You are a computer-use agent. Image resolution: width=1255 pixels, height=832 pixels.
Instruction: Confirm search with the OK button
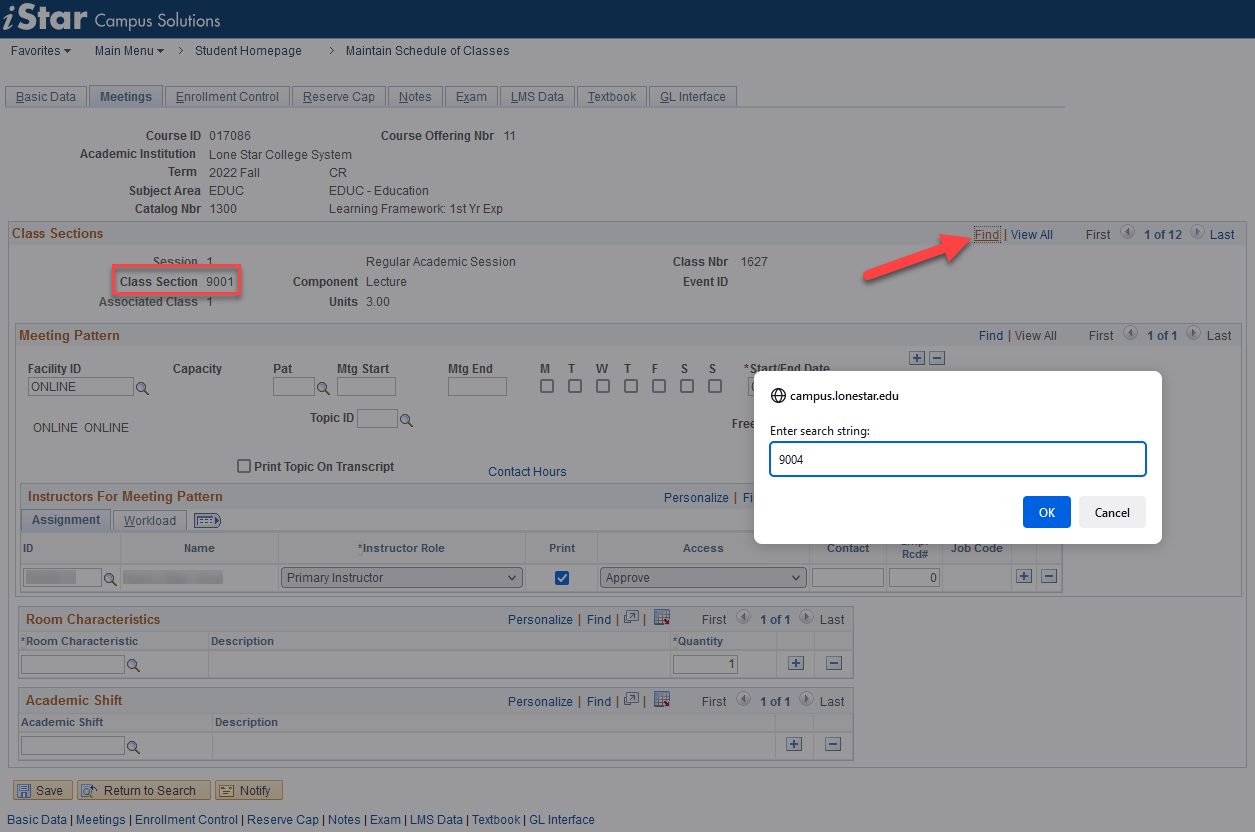[x=1047, y=512]
